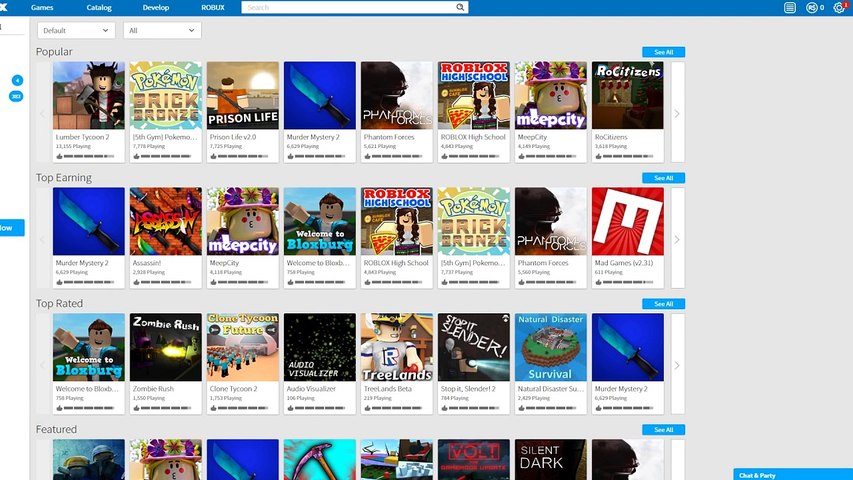The width and height of the screenshot is (853, 480).
Task: Open ROBLOX High School thumbnail in Popular
Action: 474,95
